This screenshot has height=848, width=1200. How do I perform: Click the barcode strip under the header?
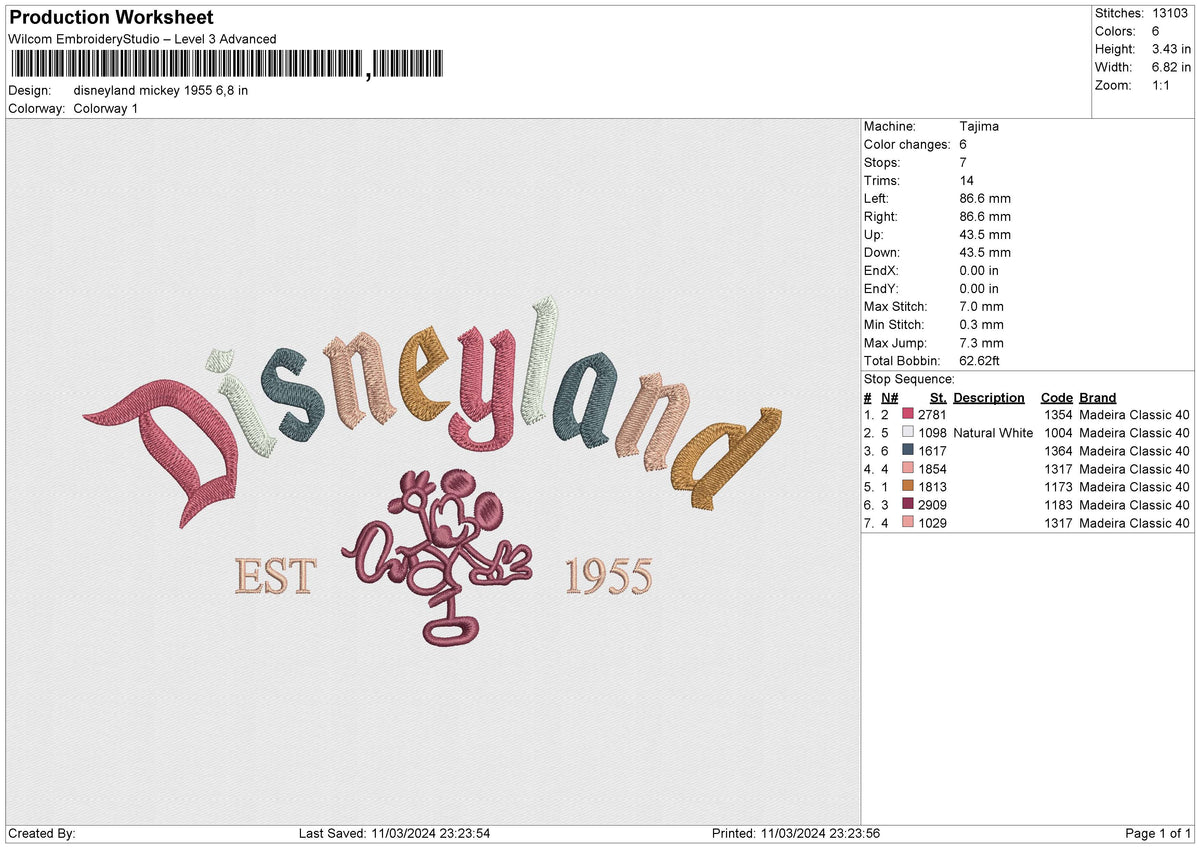[x=226, y=65]
